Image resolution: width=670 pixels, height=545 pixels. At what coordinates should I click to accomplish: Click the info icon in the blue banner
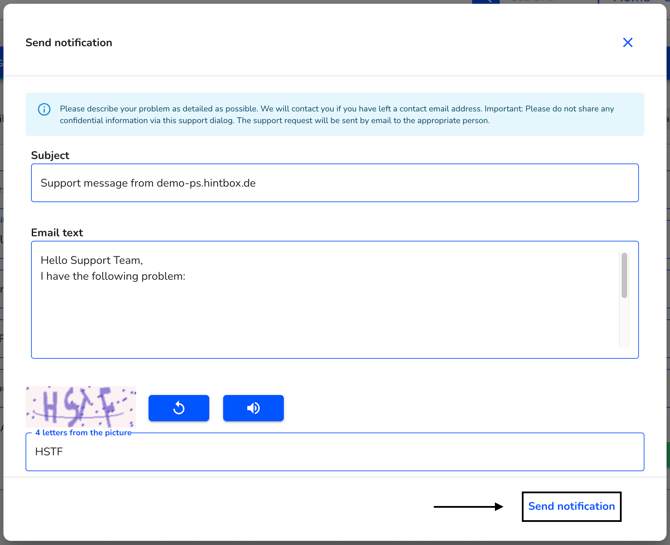[44, 109]
